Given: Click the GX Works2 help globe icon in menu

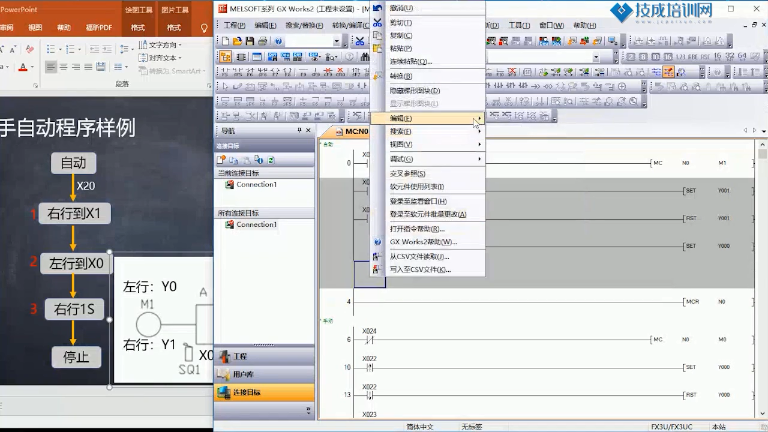Looking at the screenshot, I should click(x=377, y=242).
